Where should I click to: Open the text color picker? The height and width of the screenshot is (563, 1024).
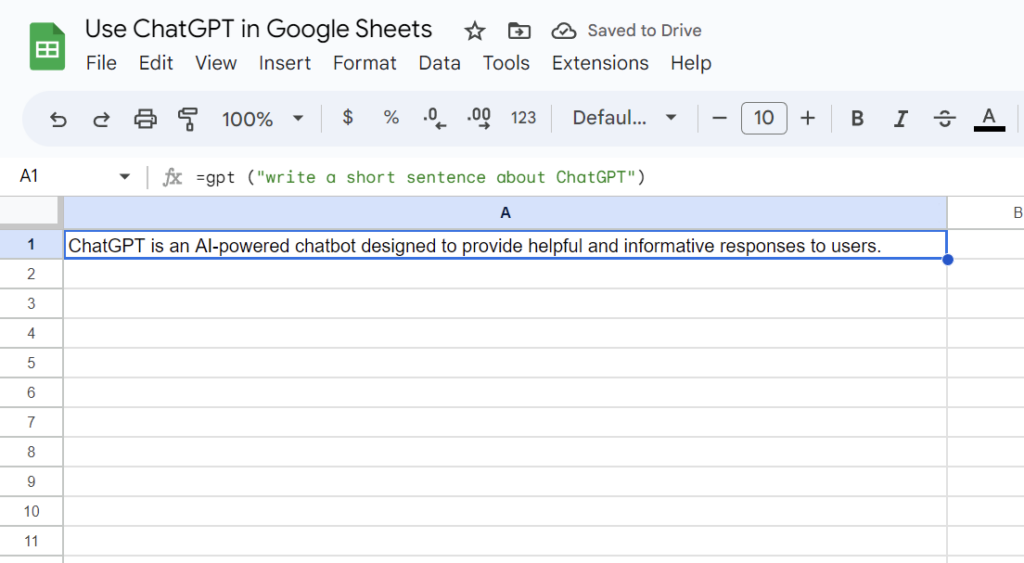988,119
